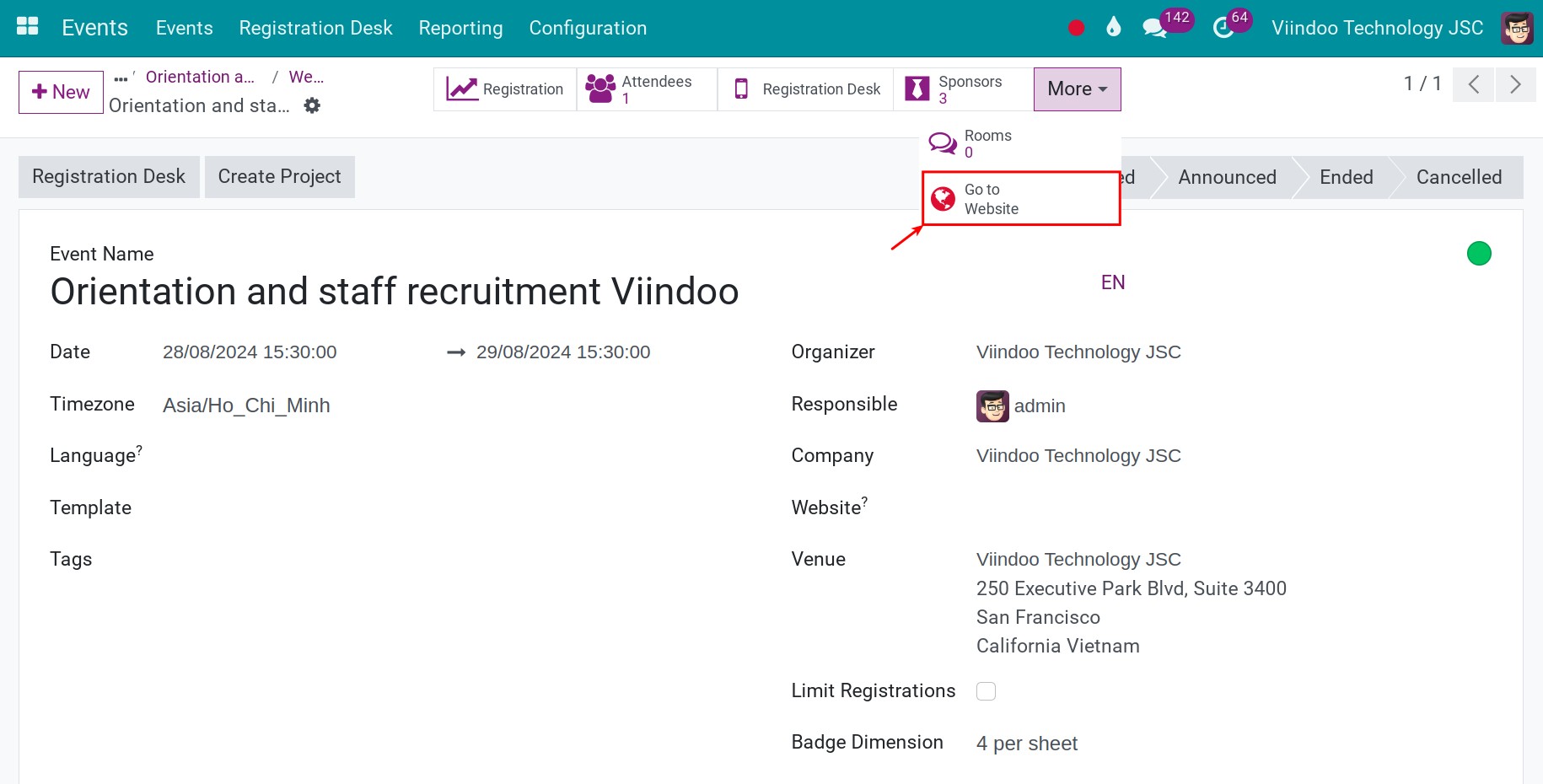
Task: Click Orientation a... breadcrumb link
Action: pyautogui.click(x=200, y=77)
